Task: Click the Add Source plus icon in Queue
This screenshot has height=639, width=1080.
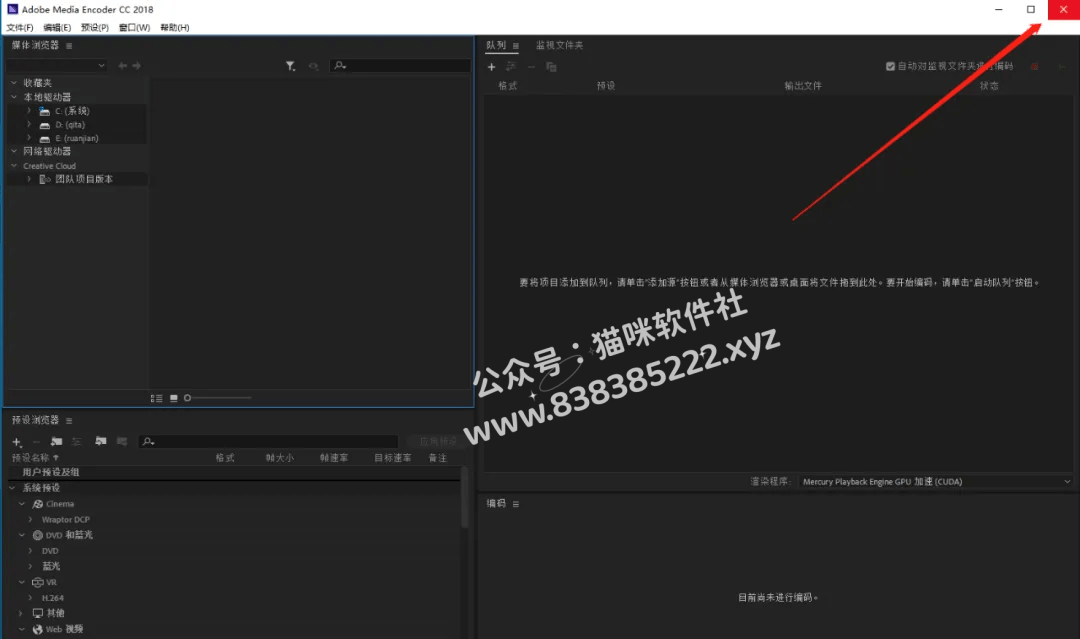Action: tap(491, 67)
